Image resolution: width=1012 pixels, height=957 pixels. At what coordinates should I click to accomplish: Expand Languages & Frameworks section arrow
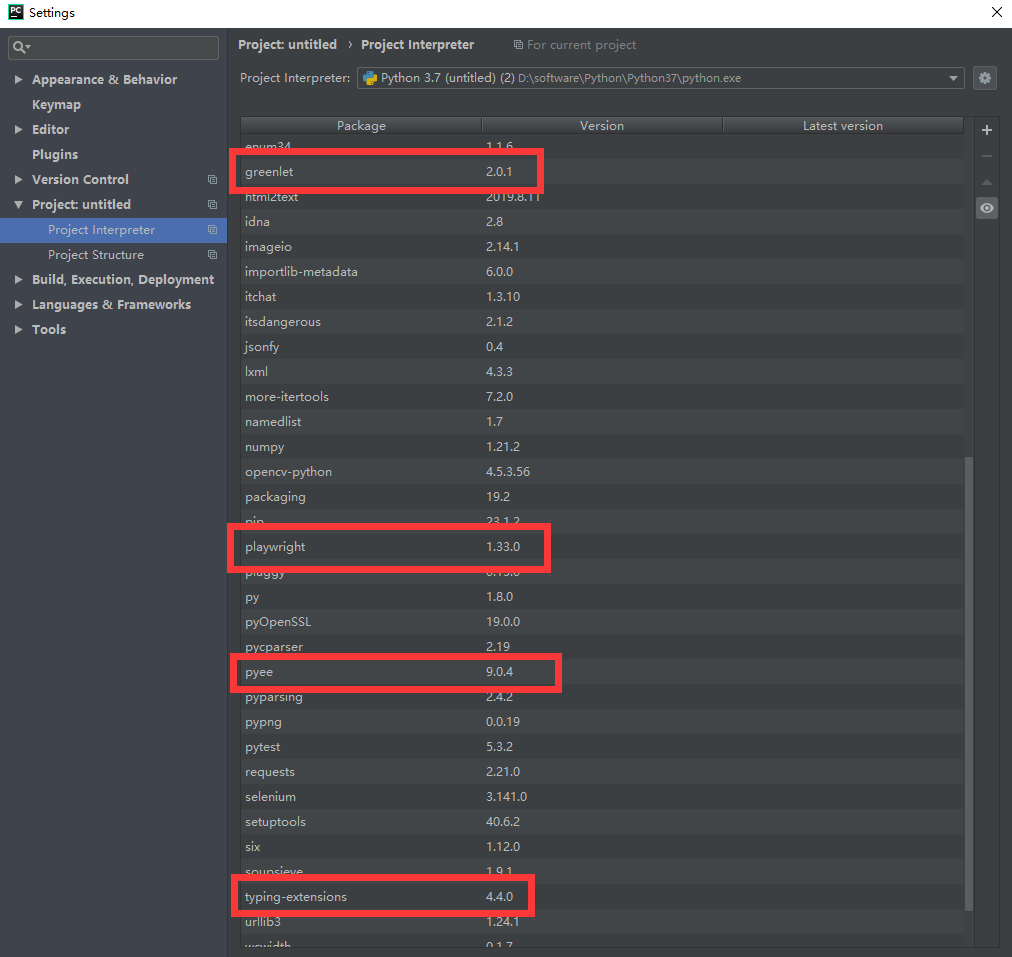click(x=18, y=305)
